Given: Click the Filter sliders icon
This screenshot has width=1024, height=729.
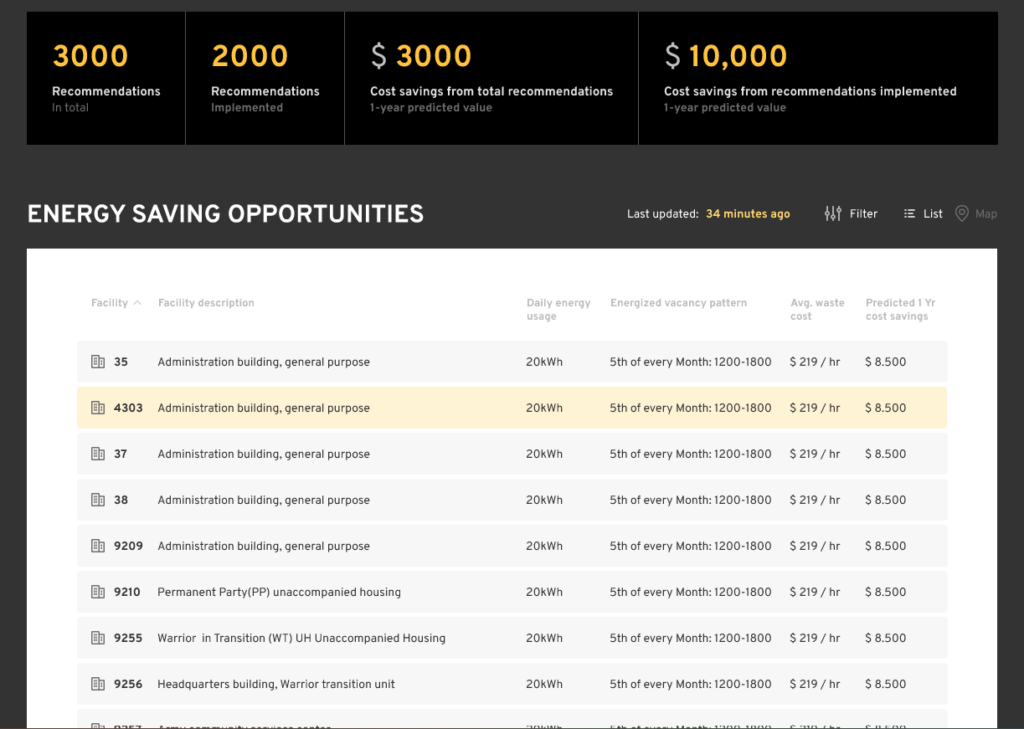Looking at the screenshot, I should [833, 213].
